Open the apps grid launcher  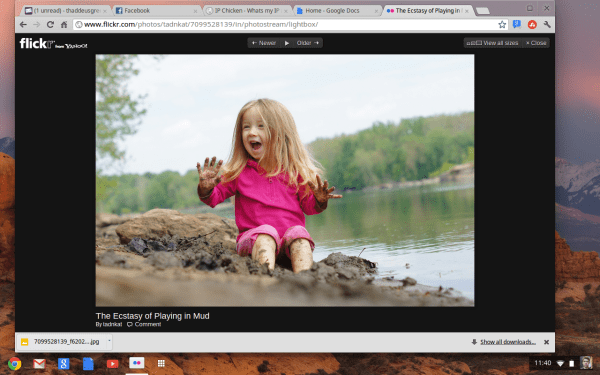pyautogui.click(x=161, y=364)
